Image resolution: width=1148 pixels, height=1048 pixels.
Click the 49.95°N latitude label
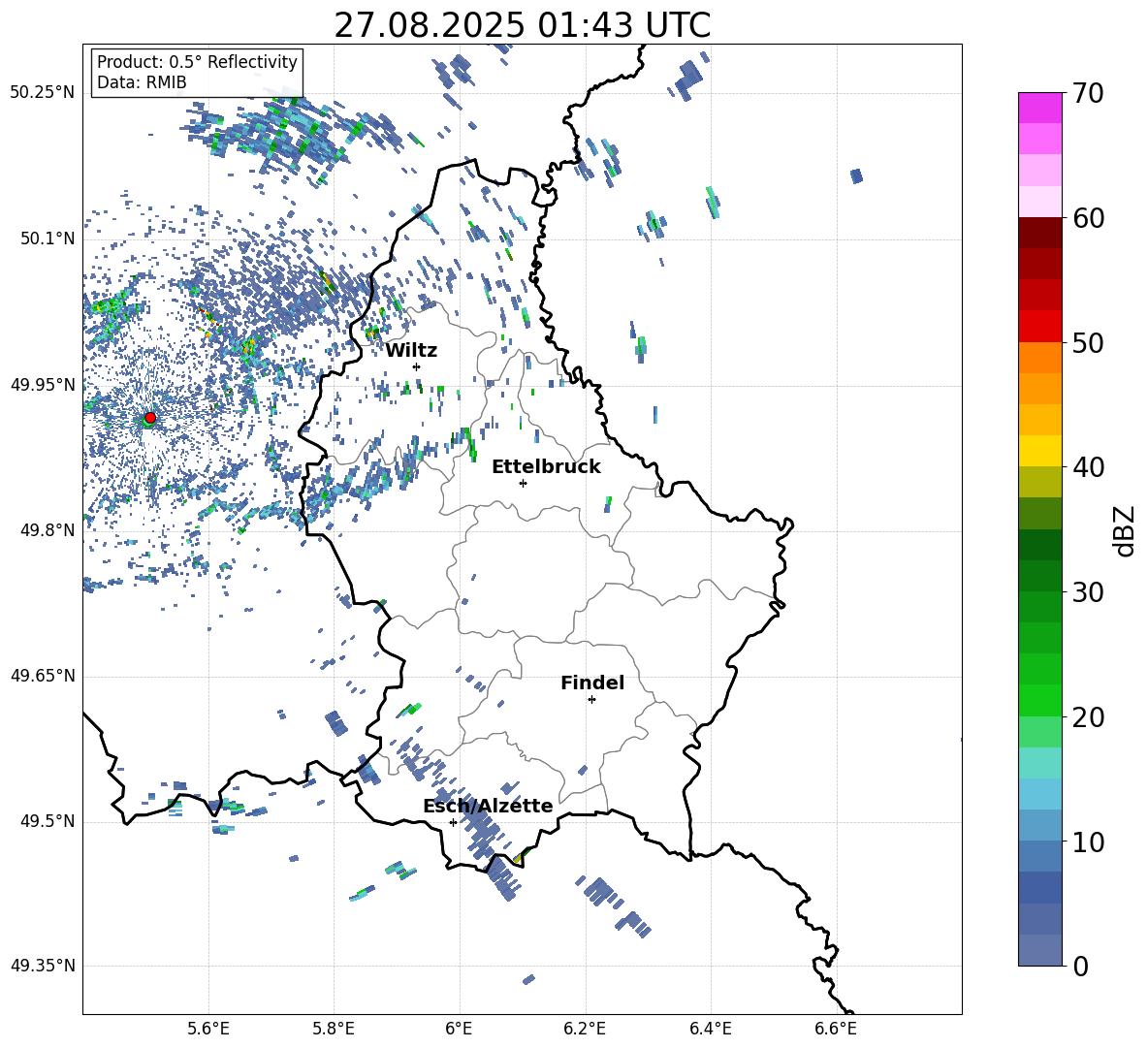43,385
